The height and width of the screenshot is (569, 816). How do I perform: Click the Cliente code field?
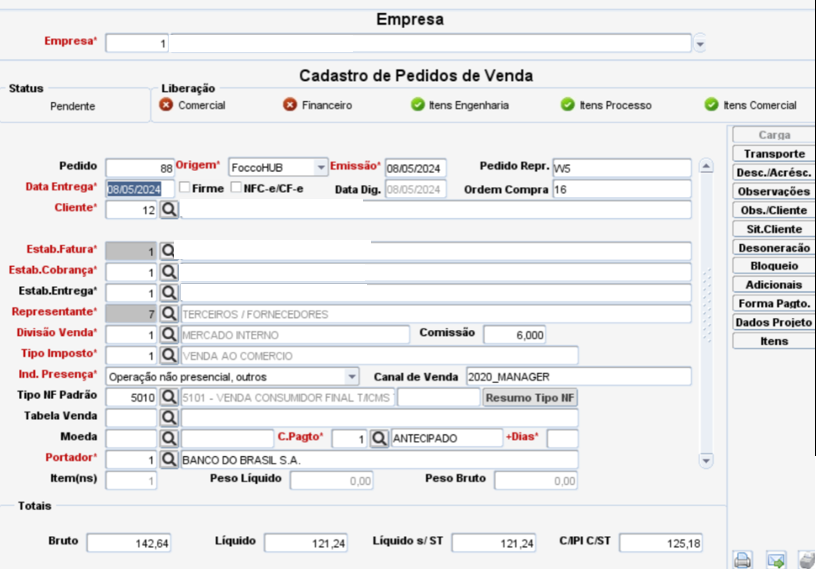131,210
